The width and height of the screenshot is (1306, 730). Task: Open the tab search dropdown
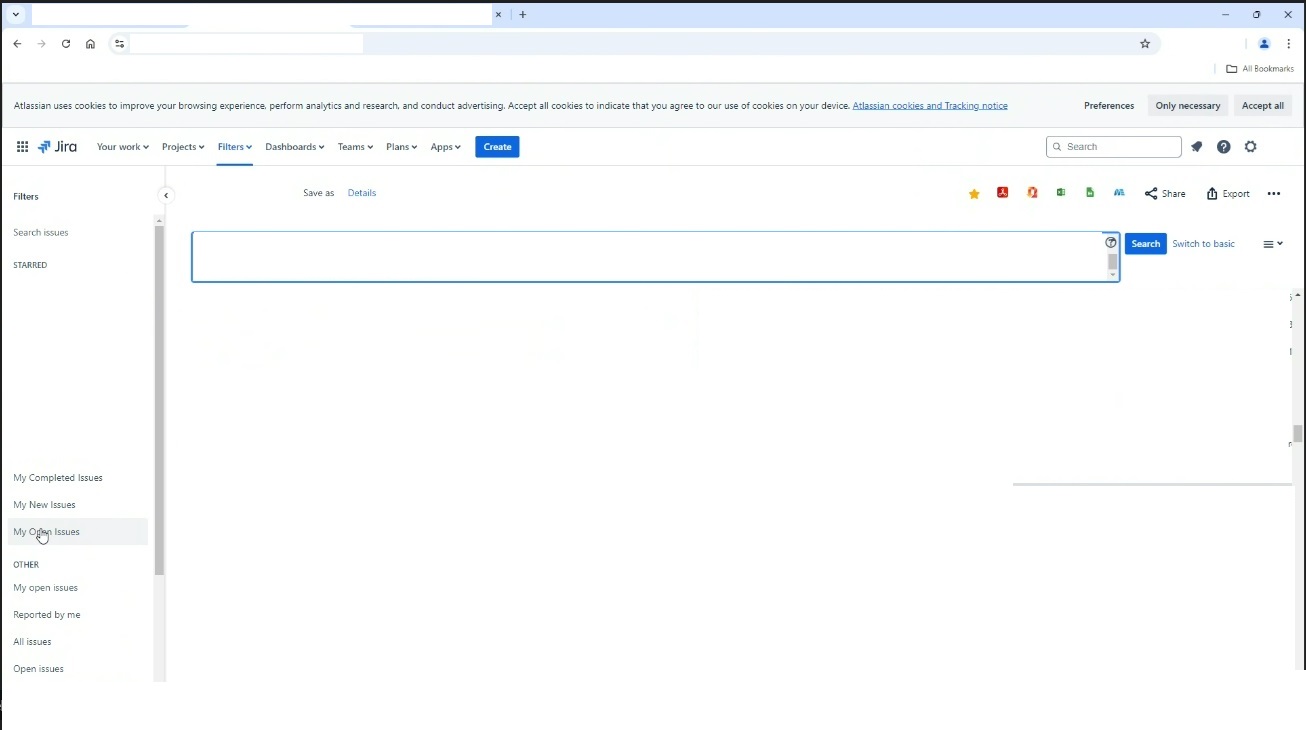pos(16,15)
